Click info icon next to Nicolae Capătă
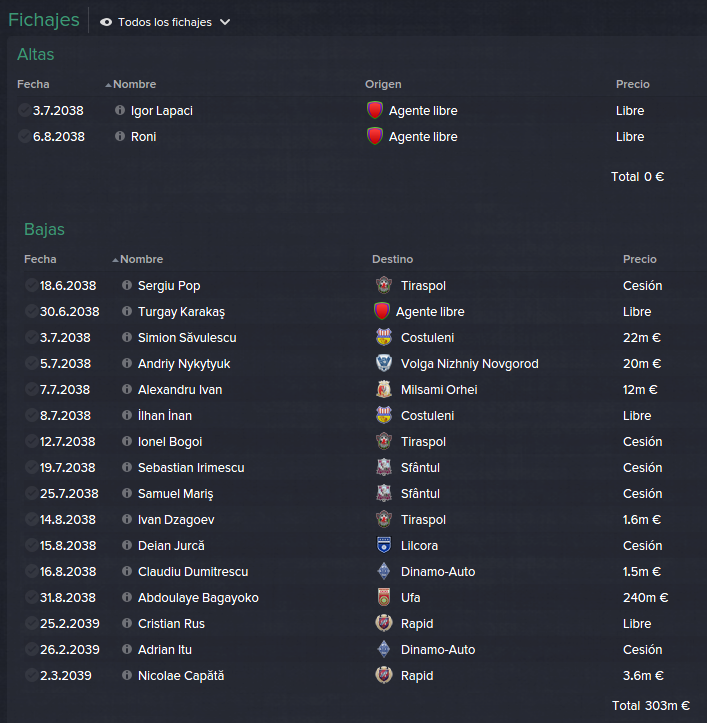 (127, 675)
